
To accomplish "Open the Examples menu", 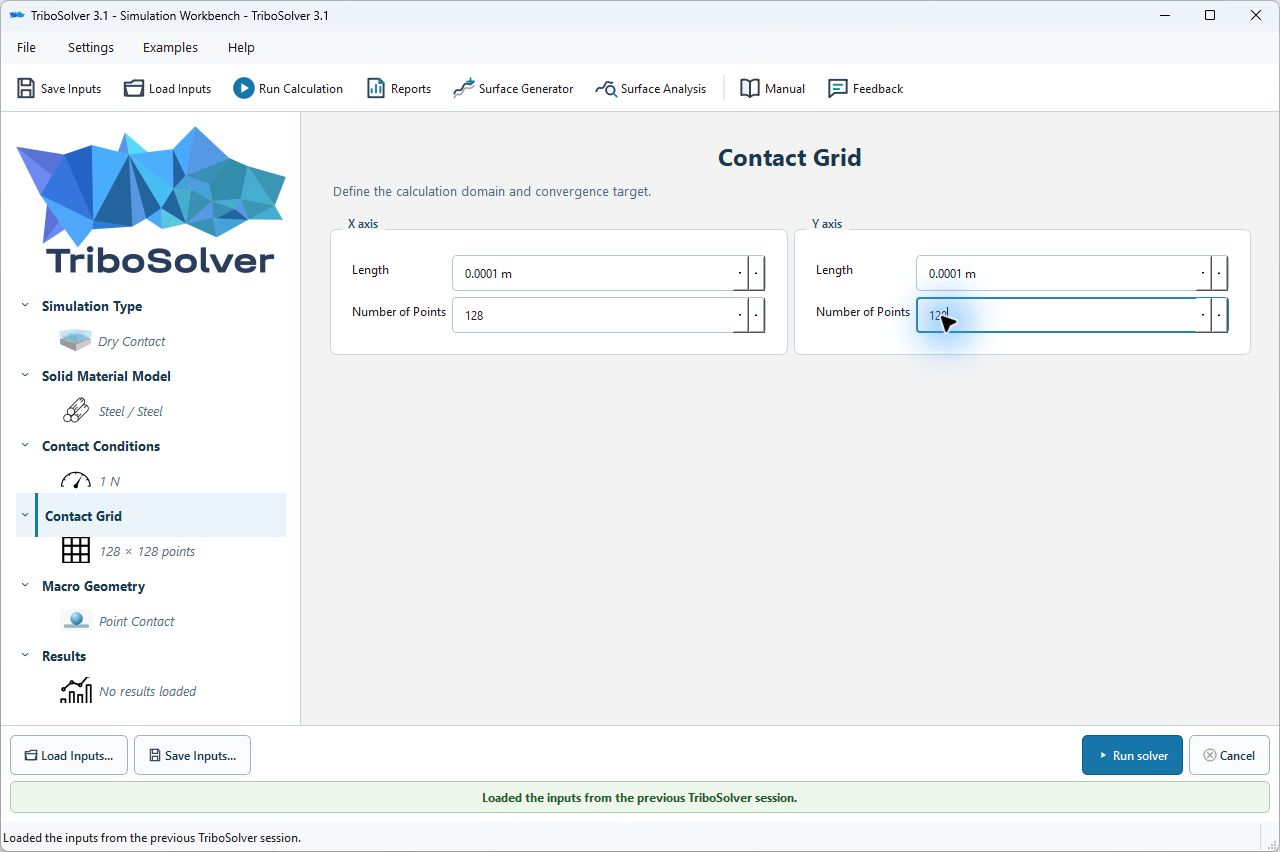I will pyautogui.click(x=170, y=47).
